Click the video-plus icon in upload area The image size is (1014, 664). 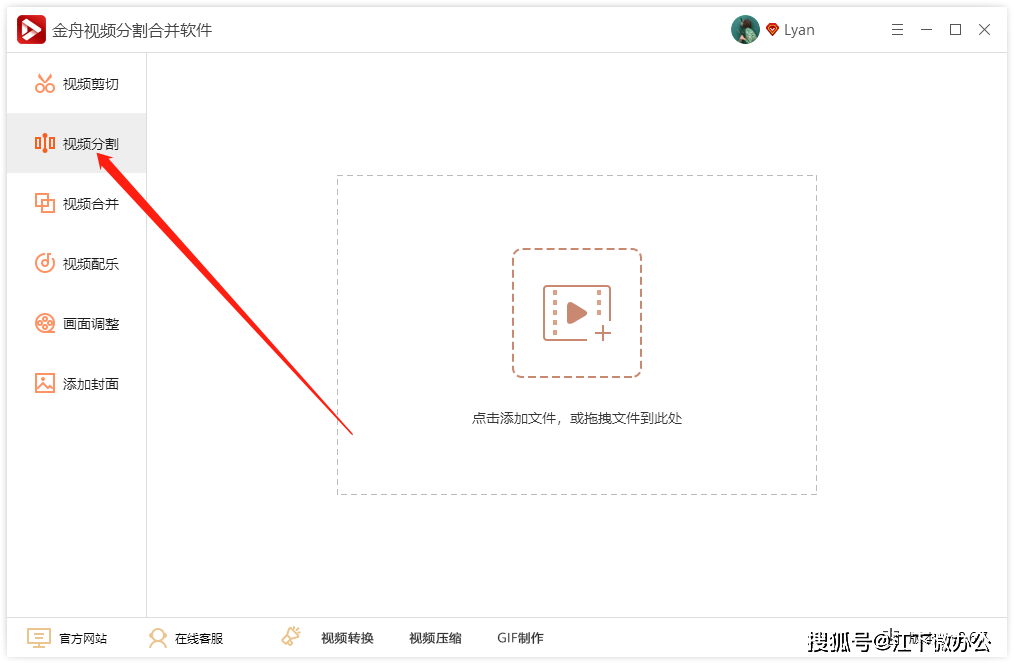click(x=577, y=313)
